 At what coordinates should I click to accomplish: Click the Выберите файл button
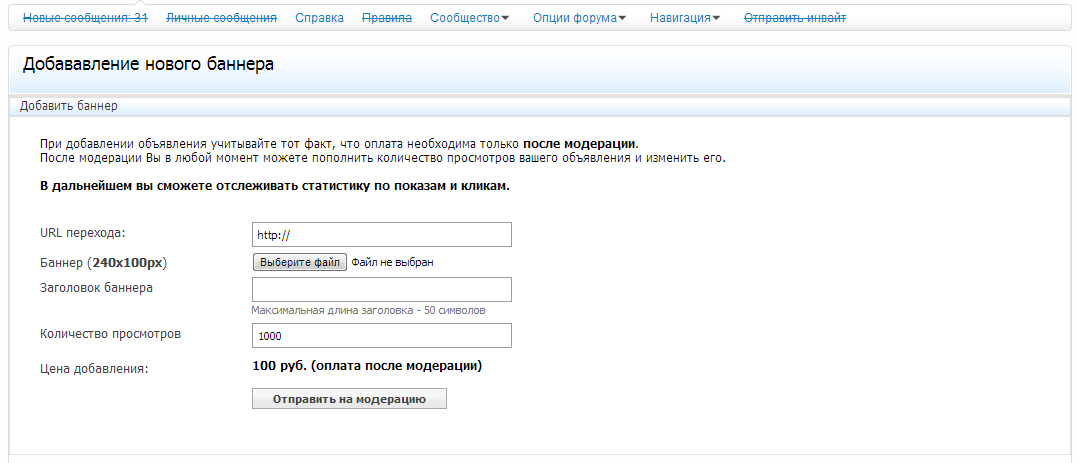pos(299,262)
